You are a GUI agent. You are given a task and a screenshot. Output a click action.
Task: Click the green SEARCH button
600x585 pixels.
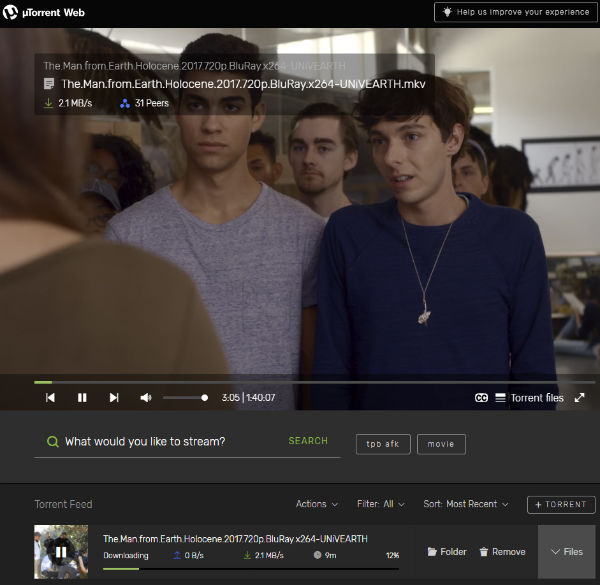tap(308, 441)
